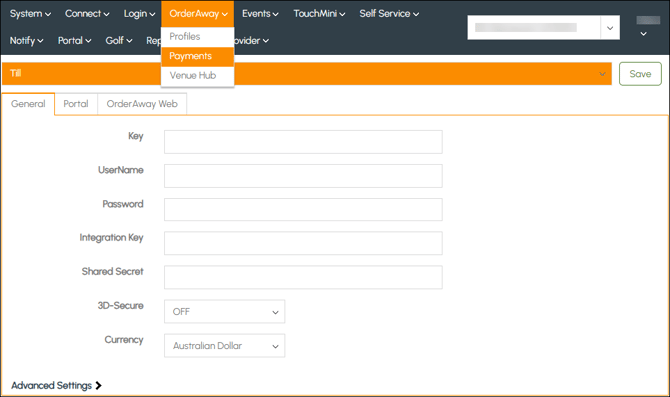Select Payments in OrderAway dropdown

pos(197,56)
